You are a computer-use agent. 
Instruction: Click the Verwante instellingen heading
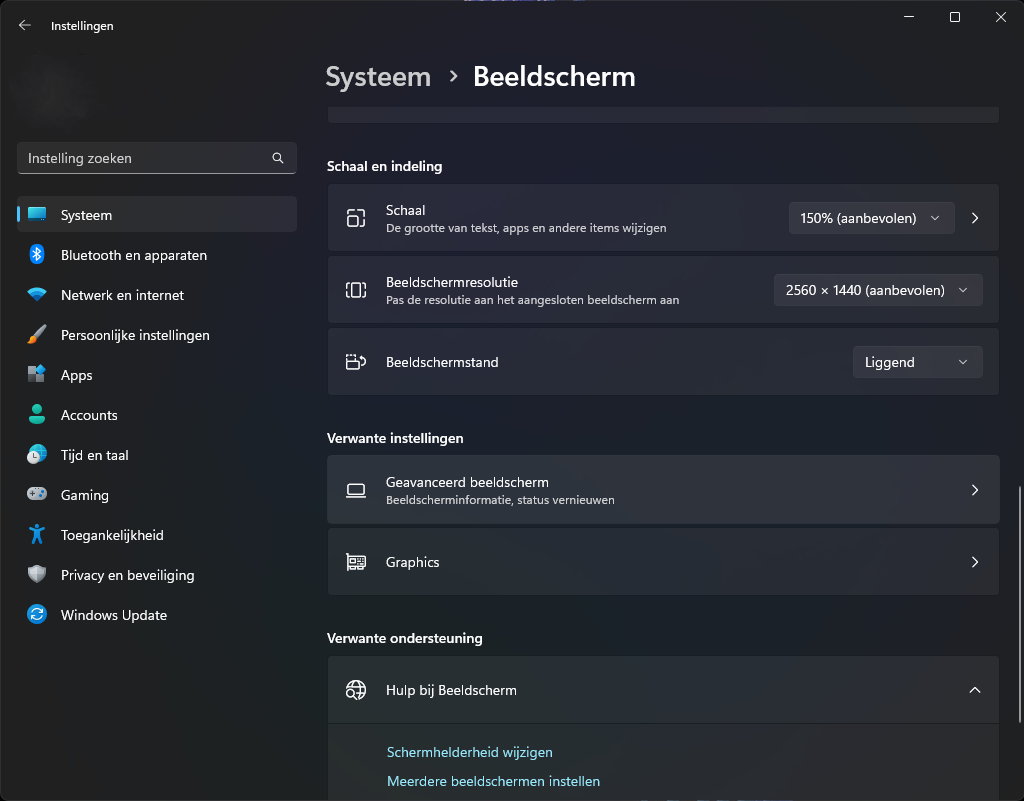click(395, 438)
